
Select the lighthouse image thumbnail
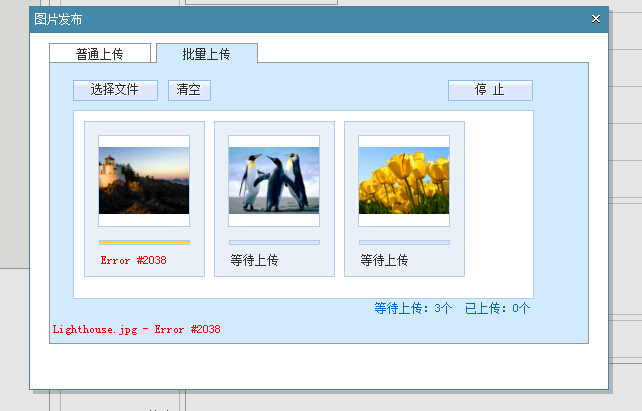tap(144, 181)
